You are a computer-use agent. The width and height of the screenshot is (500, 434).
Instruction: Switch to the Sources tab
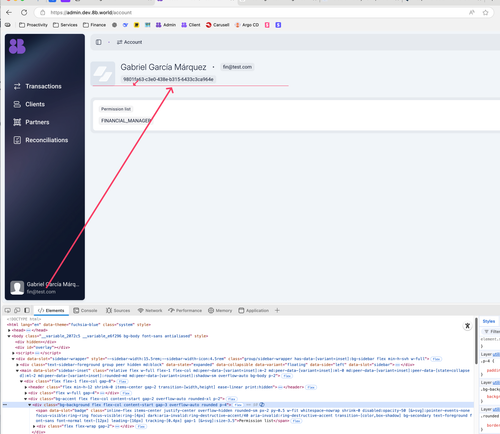(x=118, y=310)
